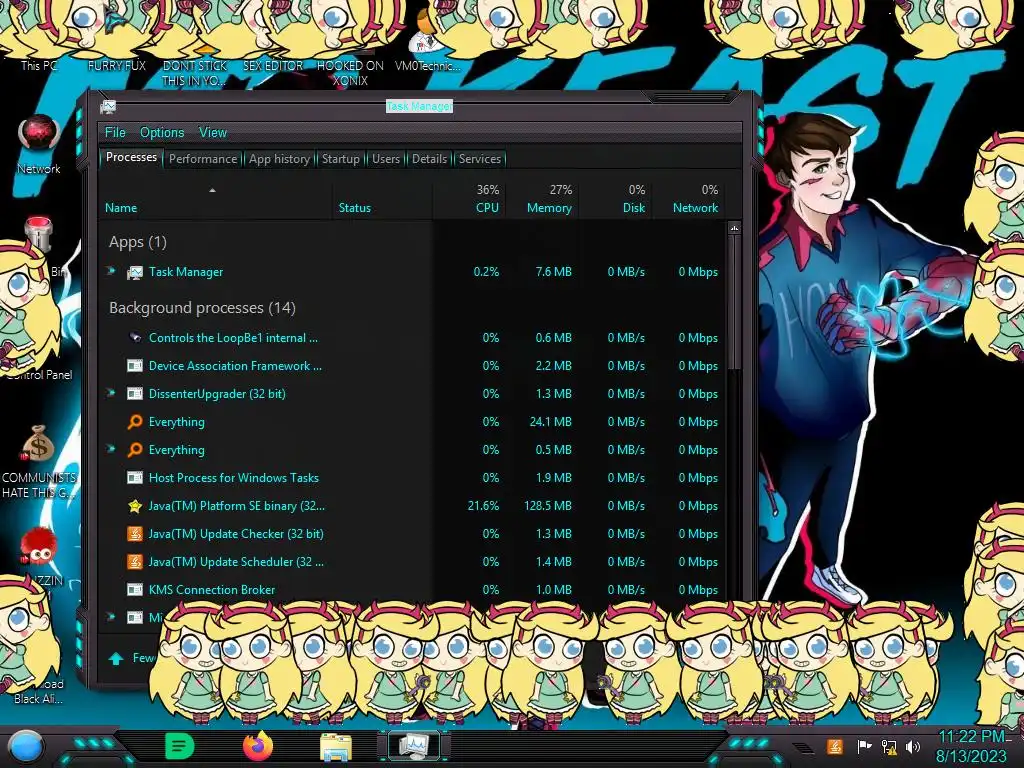Viewport: 1024px width, 768px height.
Task: Switch to the Performance tab
Action: (203, 159)
